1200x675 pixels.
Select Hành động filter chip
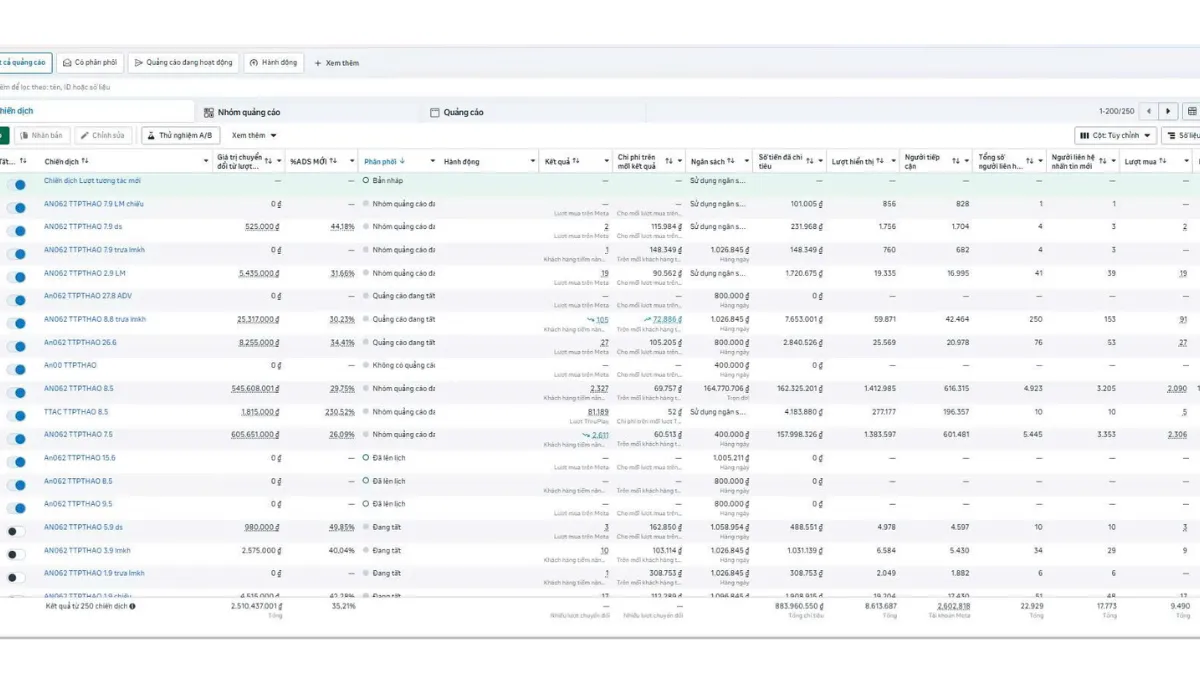click(272, 62)
